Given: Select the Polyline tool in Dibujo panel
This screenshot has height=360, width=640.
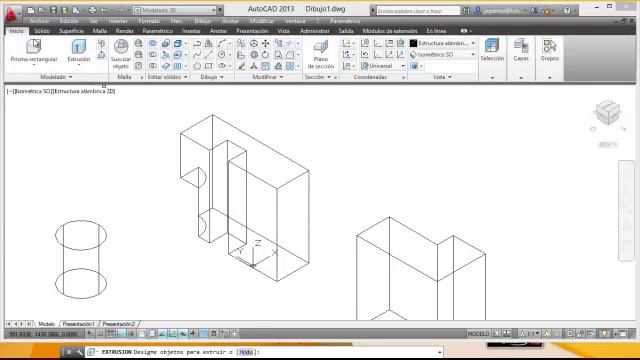Looking at the screenshot, I should coord(197,43).
